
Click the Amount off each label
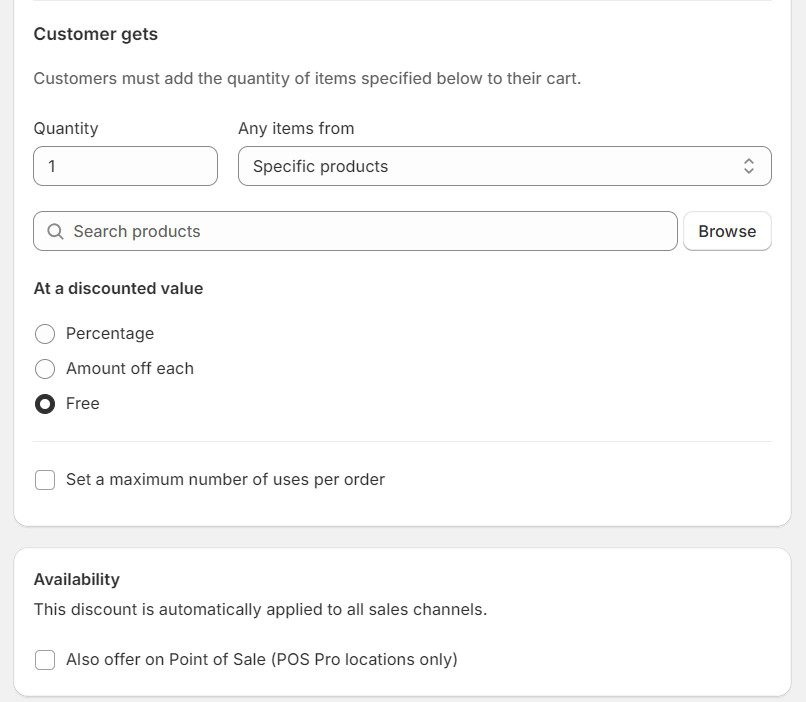[x=130, y=369]
